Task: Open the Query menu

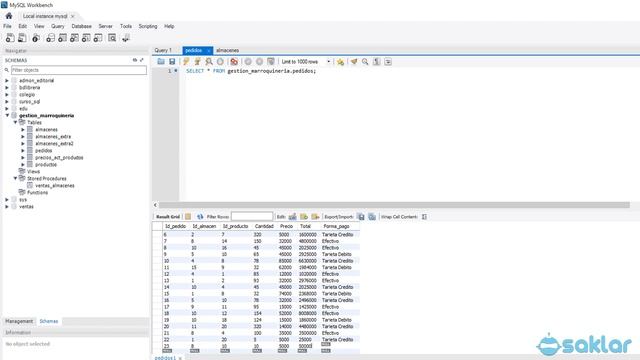Action: pyautogui.click(x=58, y=26)
